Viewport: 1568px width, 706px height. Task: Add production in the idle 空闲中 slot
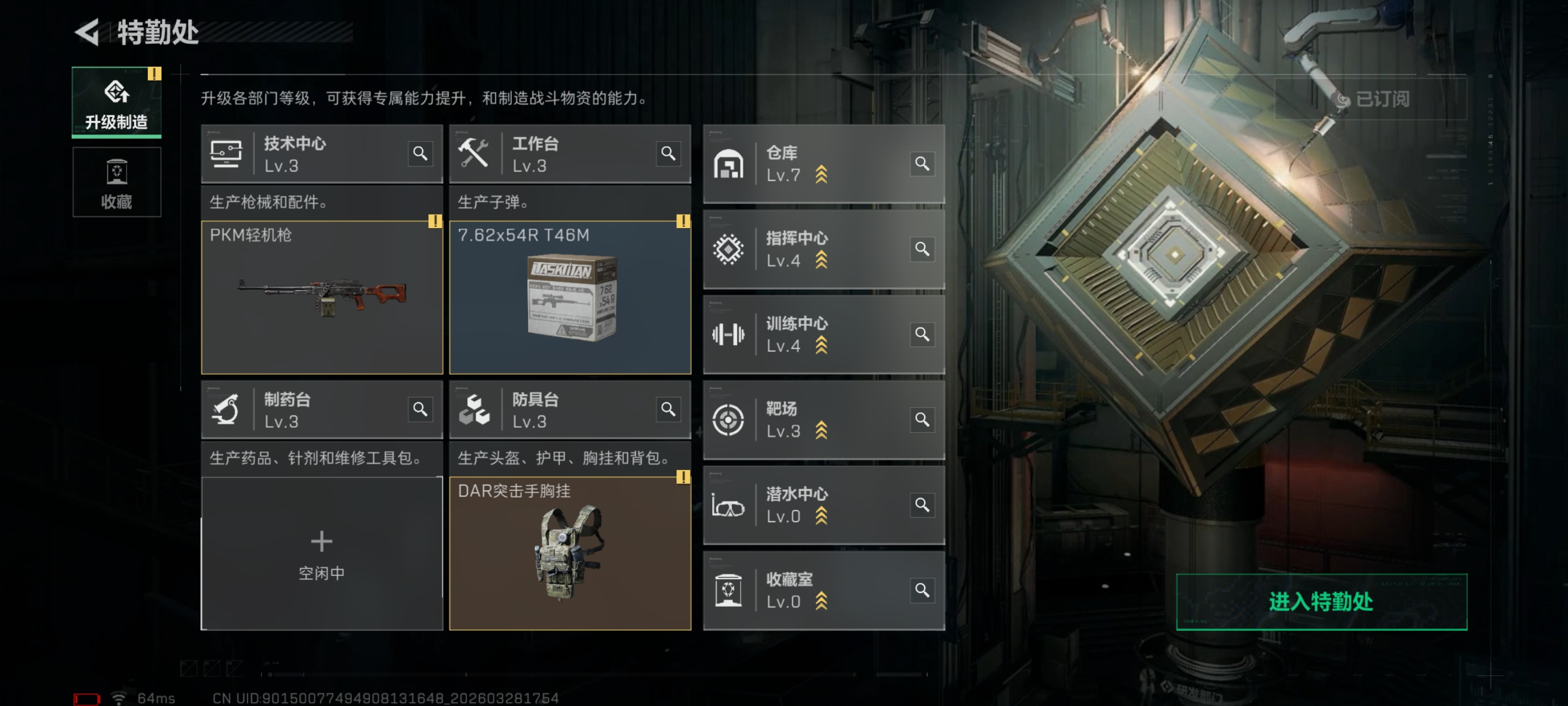click(x=322, y=553)
